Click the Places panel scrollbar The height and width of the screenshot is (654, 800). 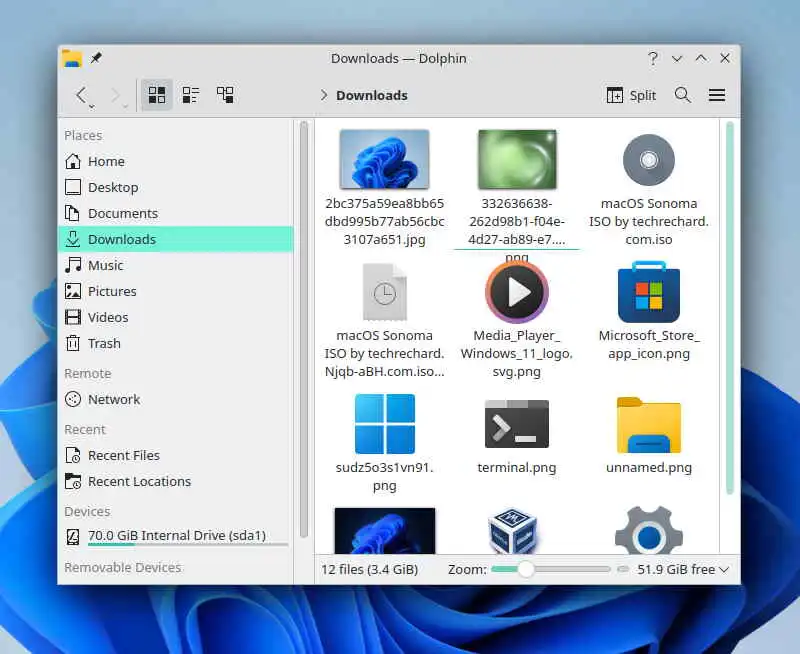pos(304,329)
